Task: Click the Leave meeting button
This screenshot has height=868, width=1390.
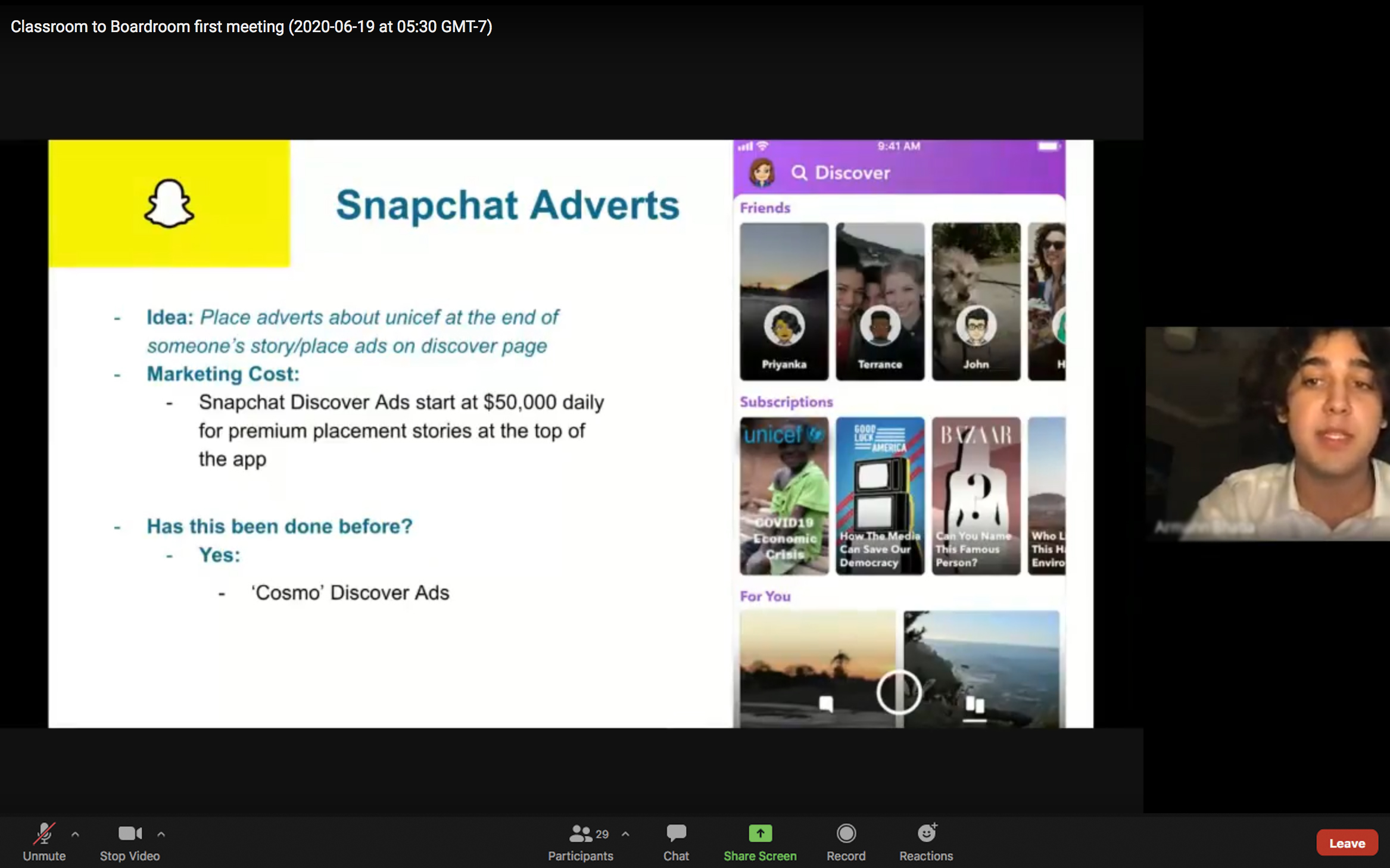Action: (x=1347, y=843)
